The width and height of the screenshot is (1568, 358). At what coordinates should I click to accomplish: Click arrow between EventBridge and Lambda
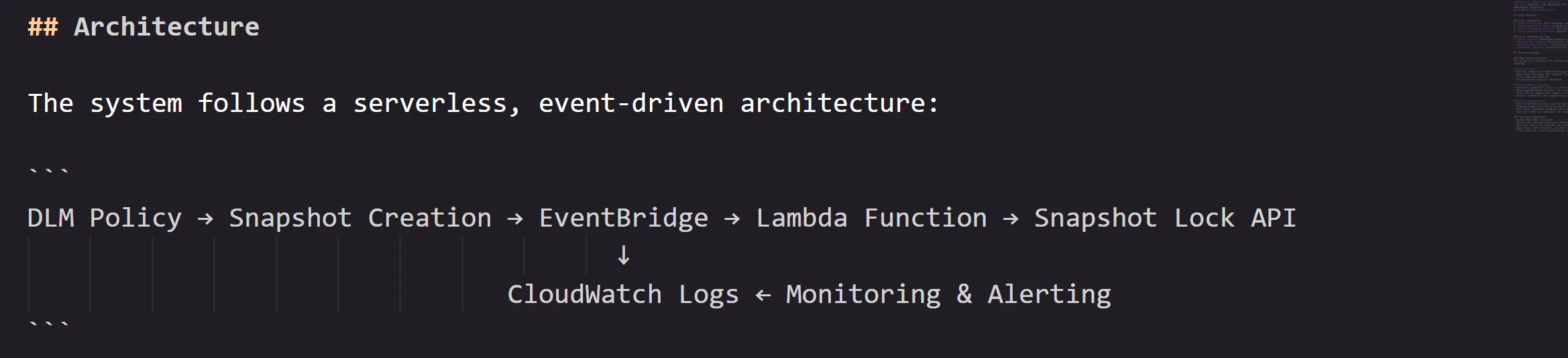click(x=732, y=219)
